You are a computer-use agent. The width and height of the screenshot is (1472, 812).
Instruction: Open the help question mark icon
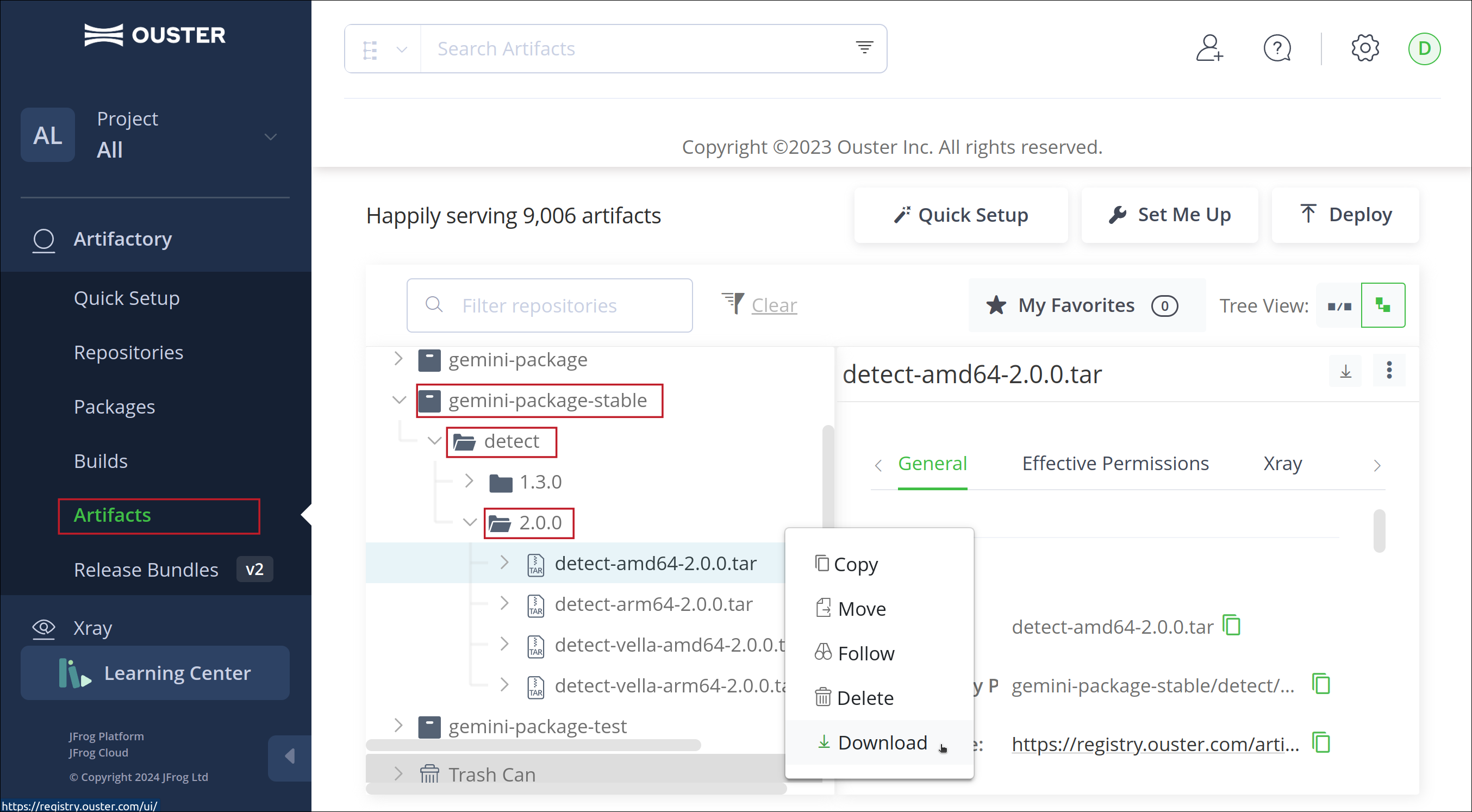pyautogui.click(x=1277, y=48)
